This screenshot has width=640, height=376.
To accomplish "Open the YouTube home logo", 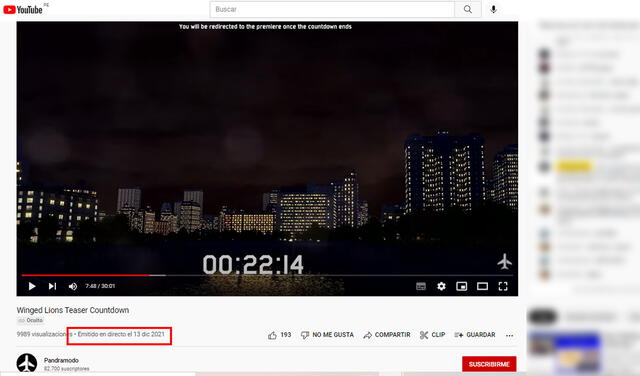I will (23, 9).
